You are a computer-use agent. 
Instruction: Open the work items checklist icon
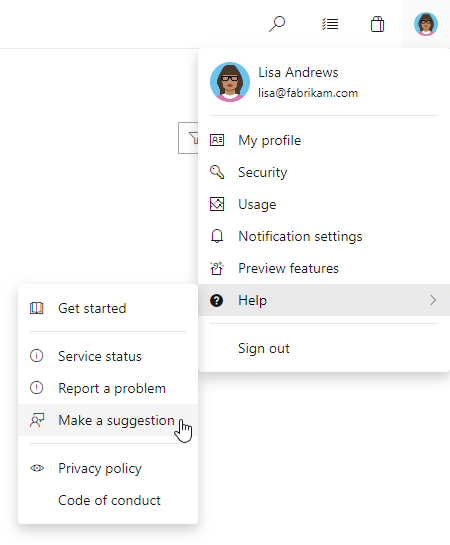[330, 24]
